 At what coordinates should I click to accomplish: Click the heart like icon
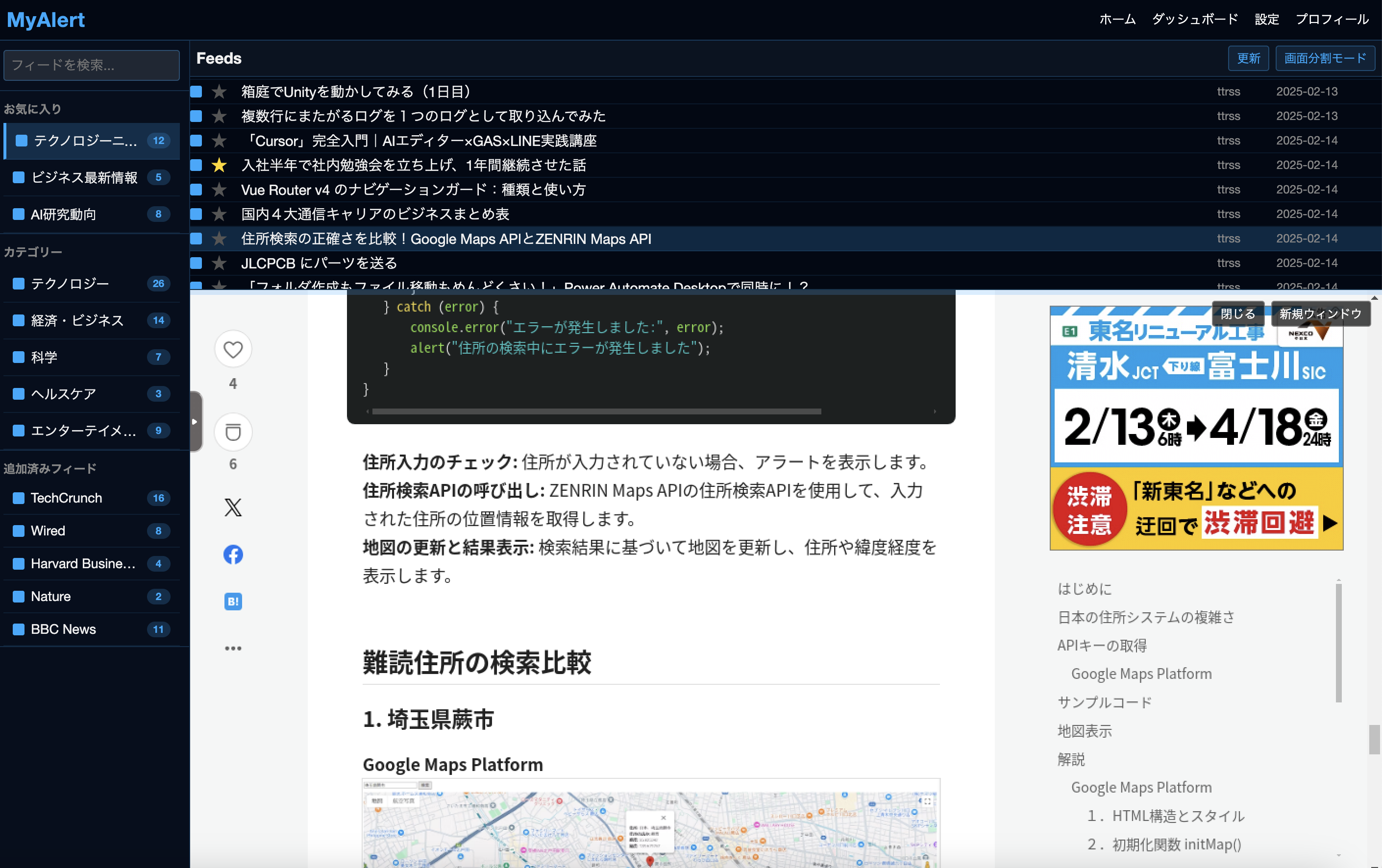click(x=233, y=349)
